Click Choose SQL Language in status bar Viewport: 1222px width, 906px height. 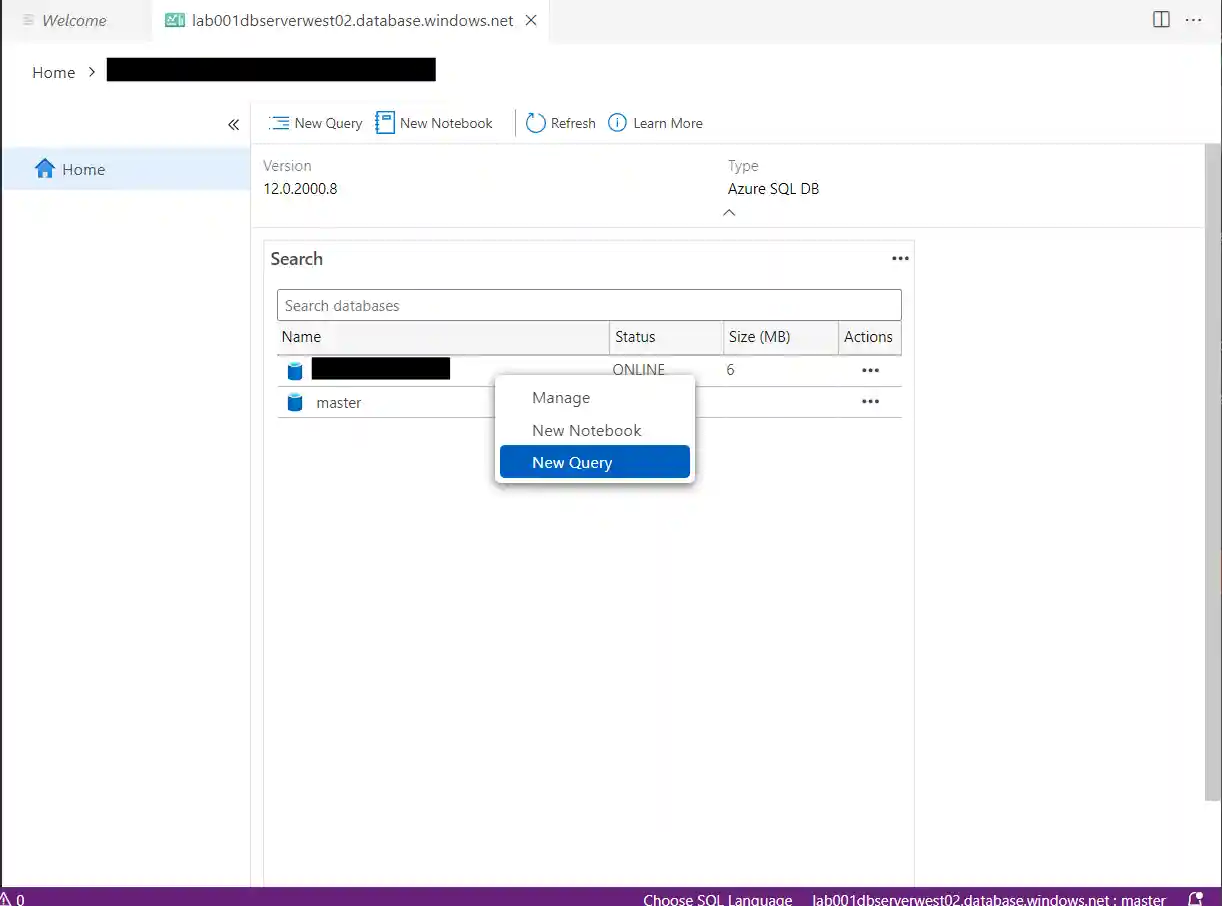717,899
